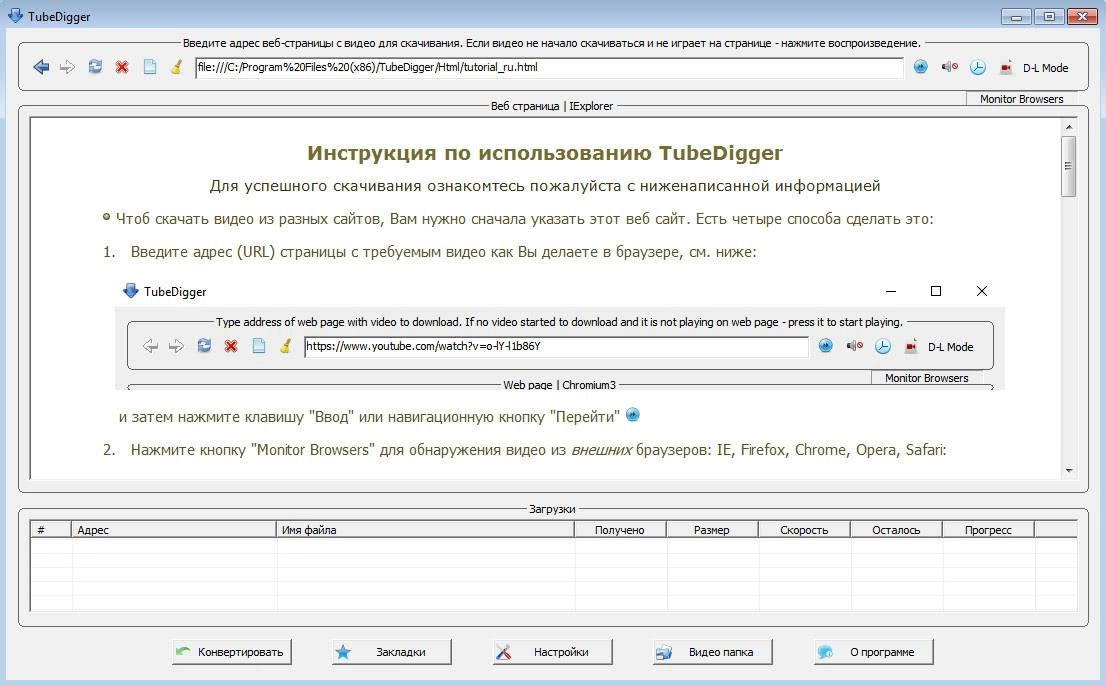
Task: Click the refresh icon in tutorial screenshot
Action: coord(204,345)
